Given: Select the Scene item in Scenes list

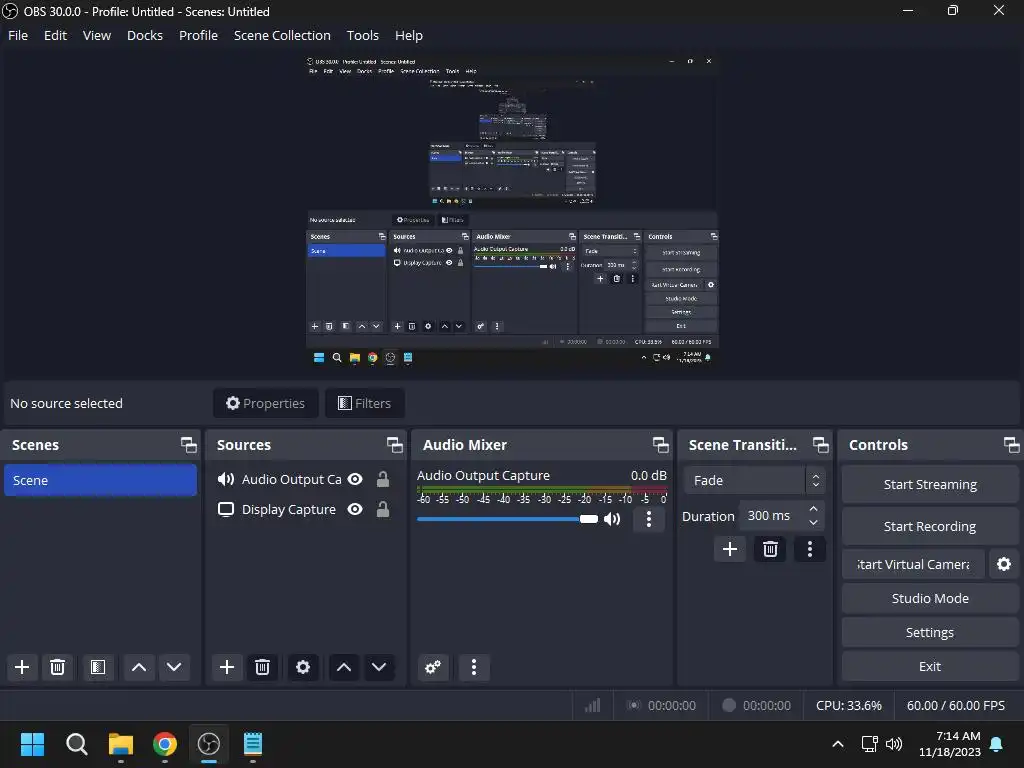Looking at the screenshot, I should click(x=101, y=480).
